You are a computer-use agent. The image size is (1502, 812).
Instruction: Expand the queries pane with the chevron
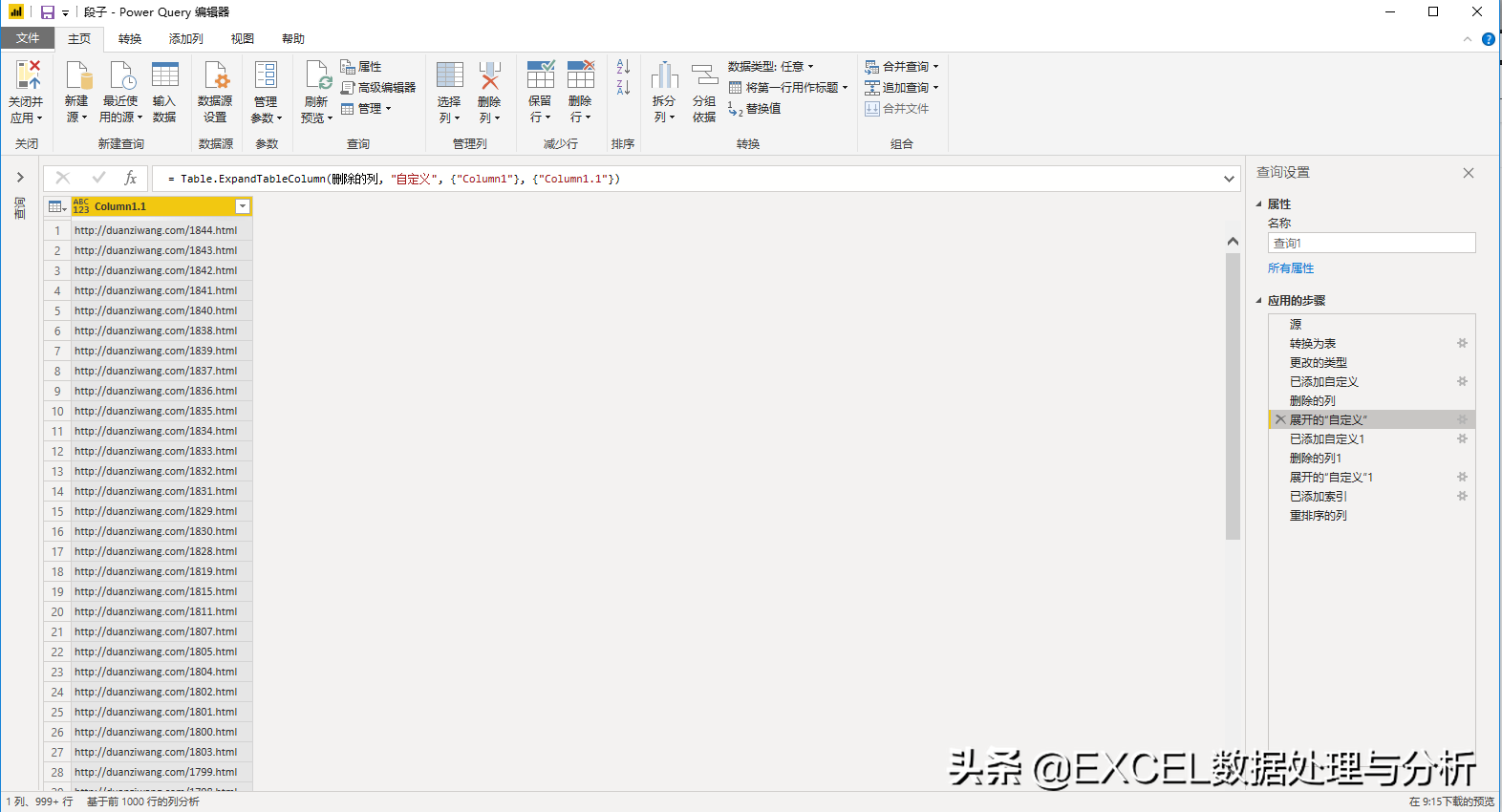click(20, 178)
